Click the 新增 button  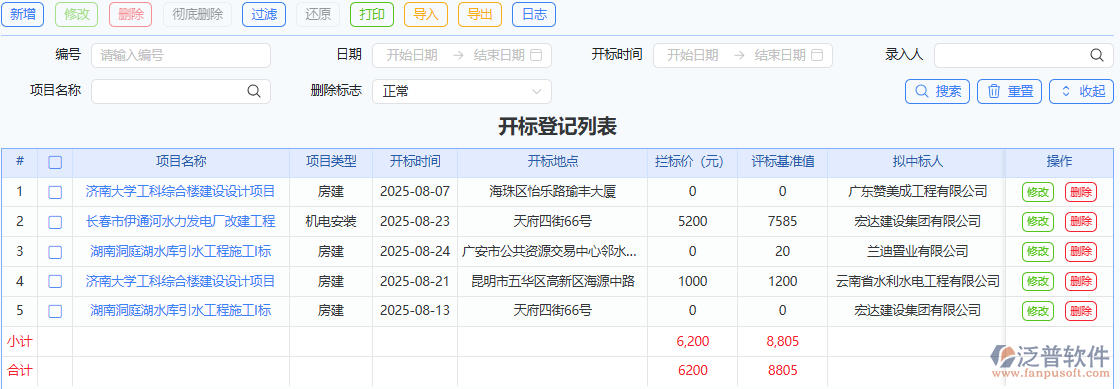coord(23,14)
